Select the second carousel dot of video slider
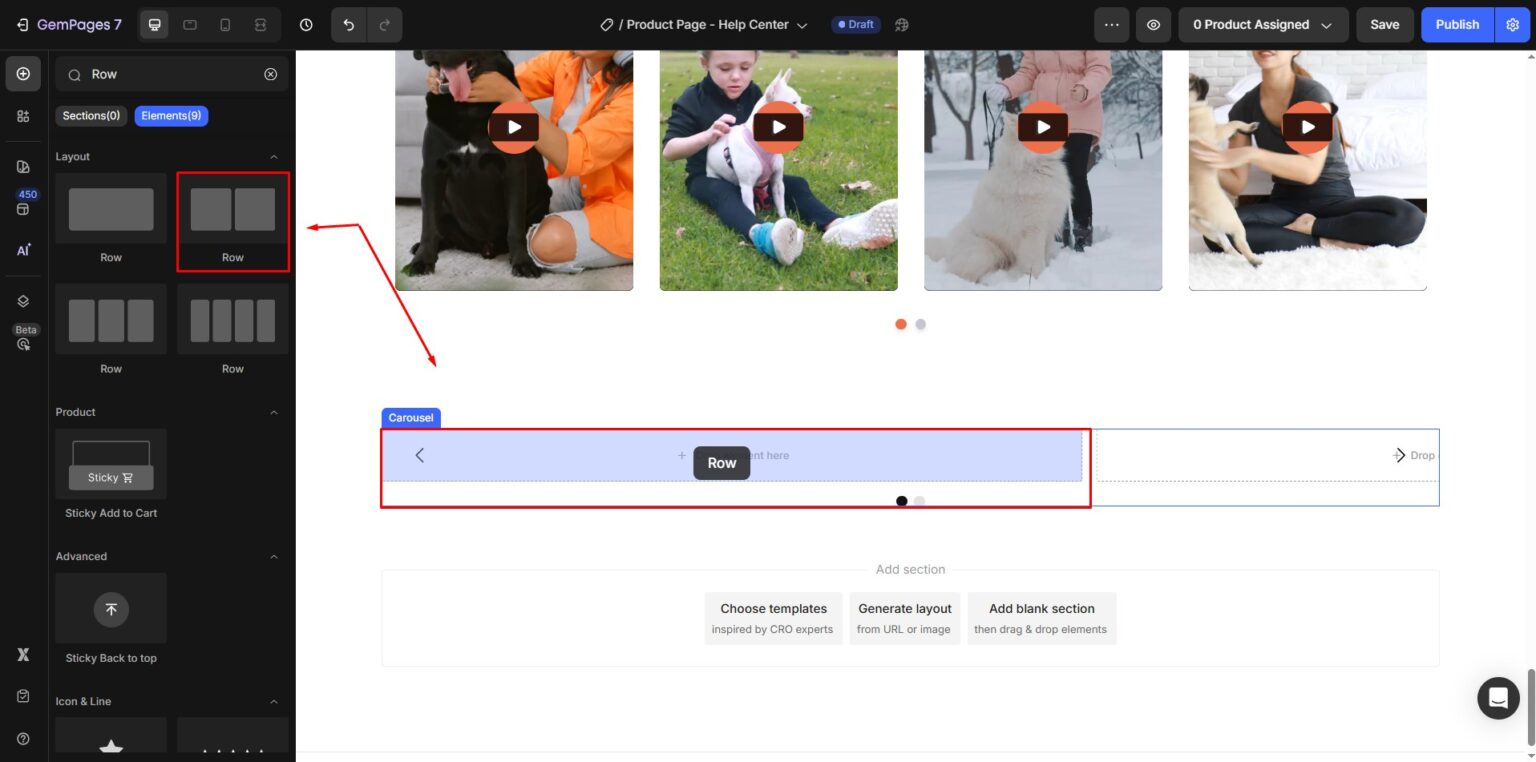The image size is (1536, 762). click(921, 324)
